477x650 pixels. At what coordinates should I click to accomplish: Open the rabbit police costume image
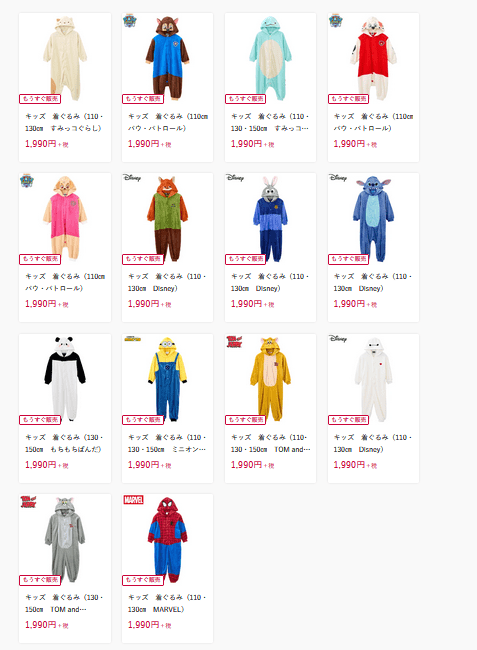[x=271, y=218]
